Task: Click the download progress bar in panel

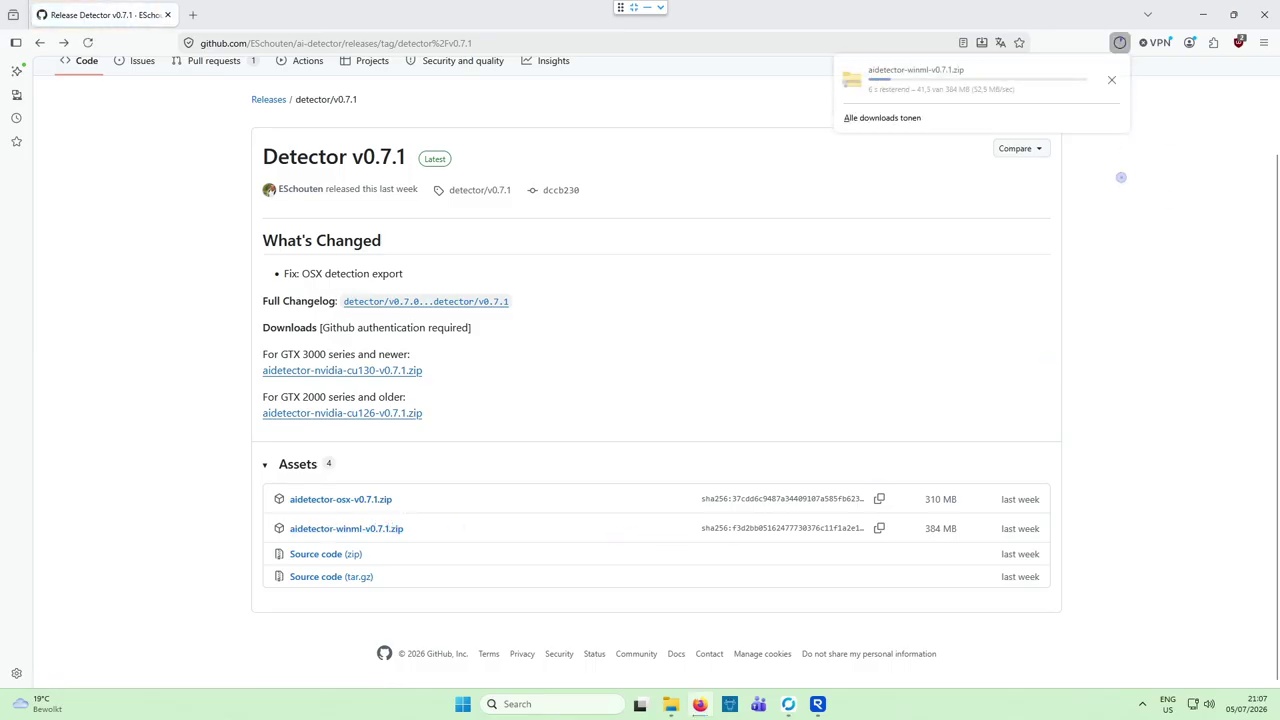Action: (977, 79)
